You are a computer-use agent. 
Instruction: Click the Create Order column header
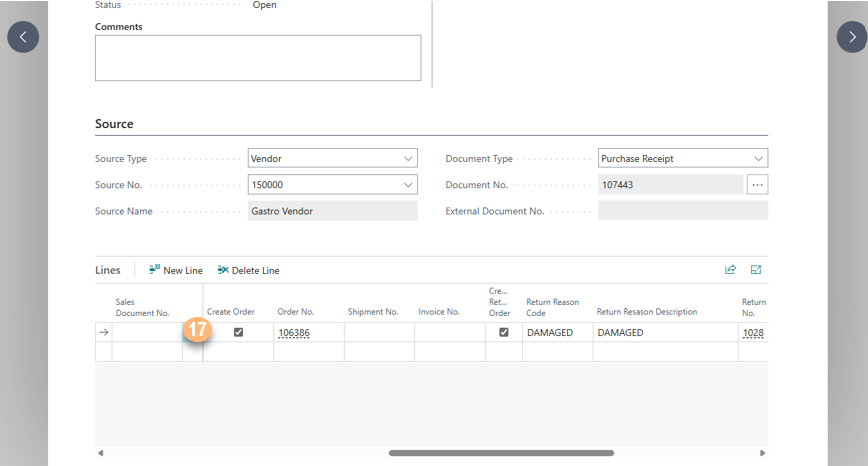[231, 312]
